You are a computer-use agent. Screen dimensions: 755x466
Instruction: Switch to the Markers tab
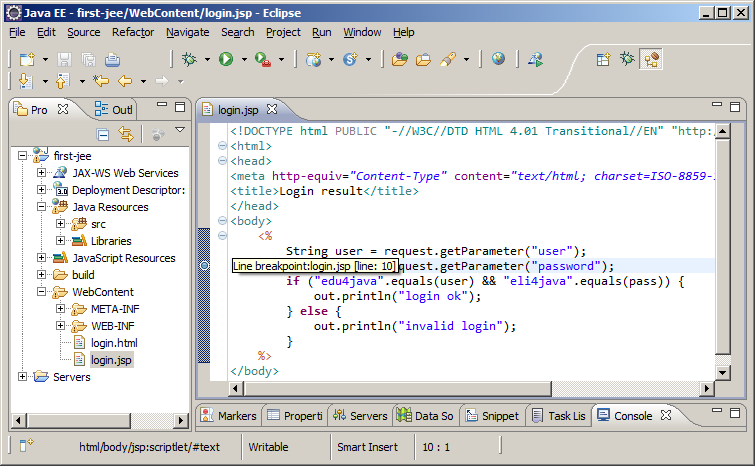pos(229,415)
